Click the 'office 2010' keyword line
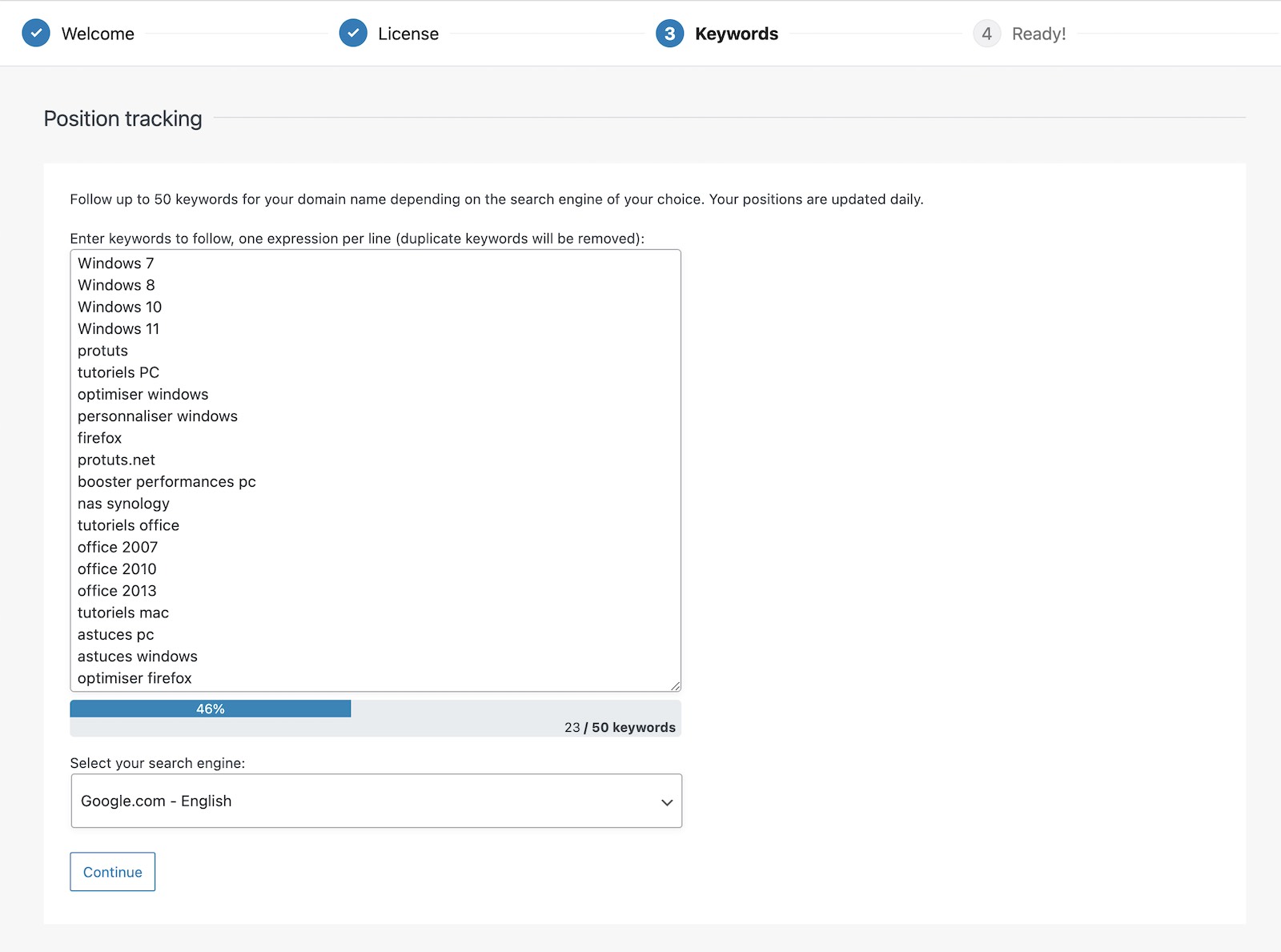1281x952 pixels. pos(117,568)
